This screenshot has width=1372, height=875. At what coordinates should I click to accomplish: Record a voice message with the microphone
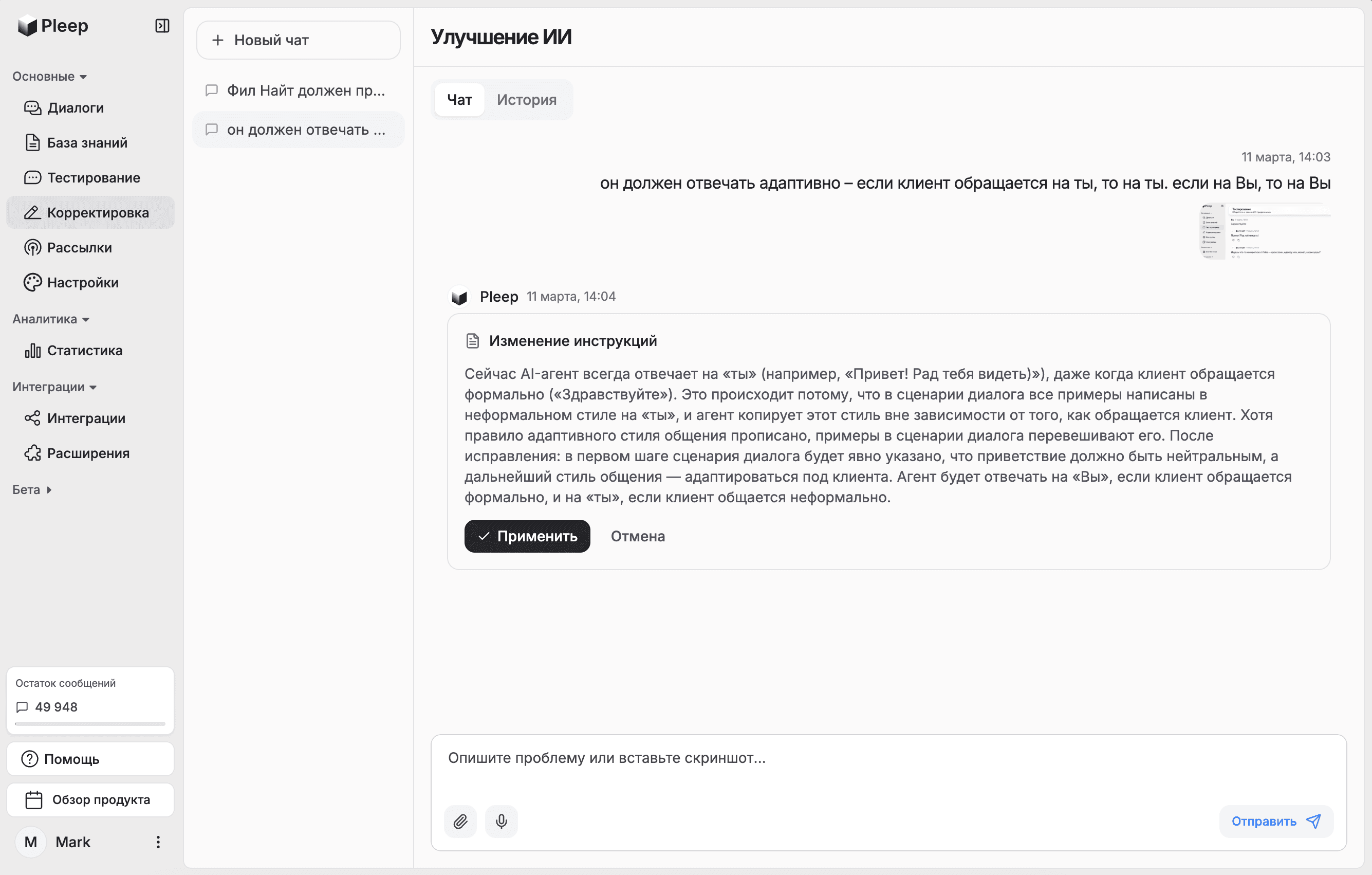pos(501,821)
